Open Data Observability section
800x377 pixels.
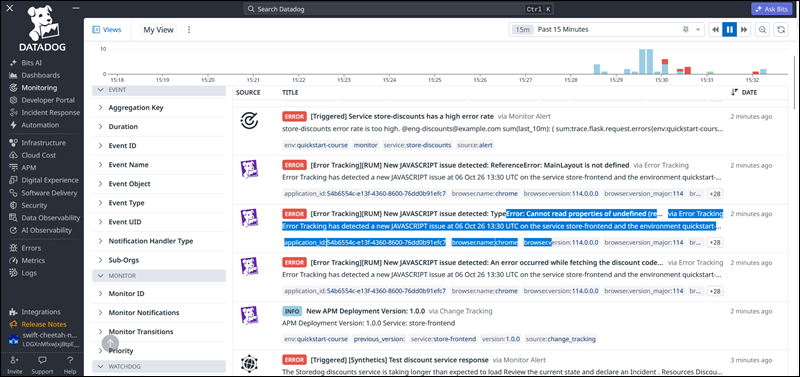coord(51,218)
